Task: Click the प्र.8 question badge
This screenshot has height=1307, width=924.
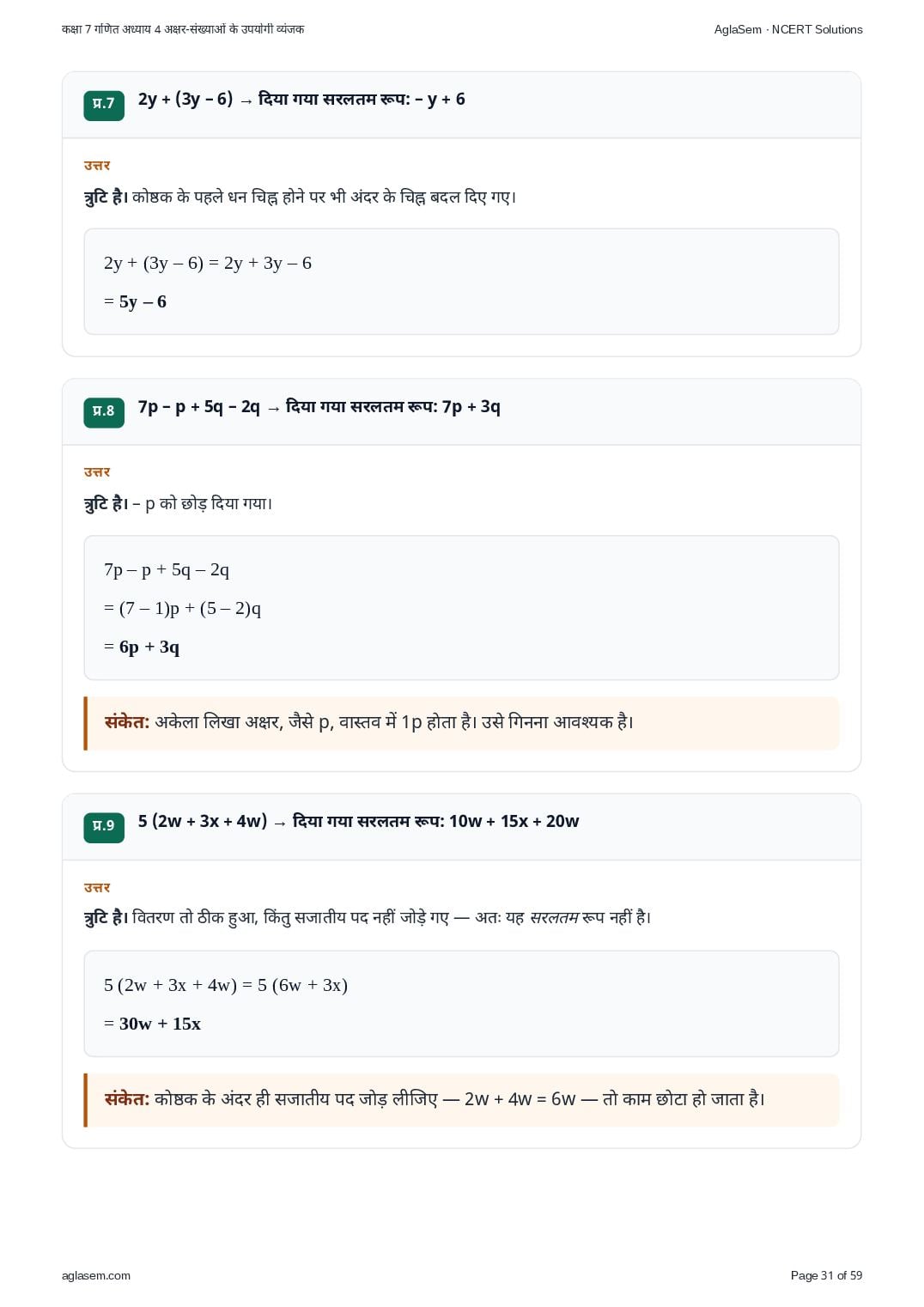Action: (x=104, y=411)
